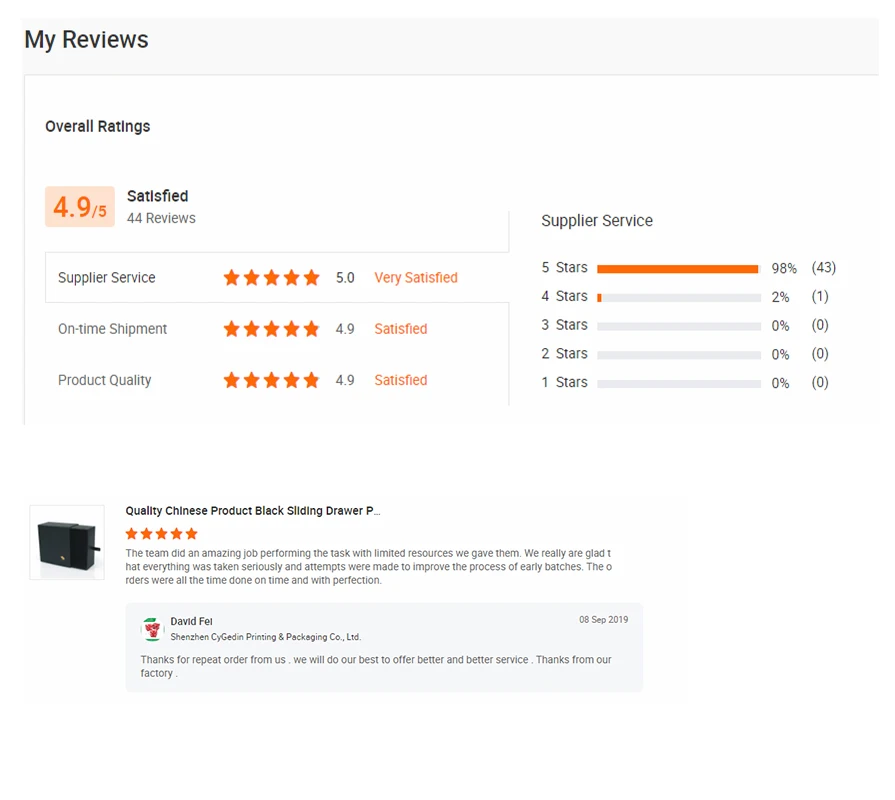Viewport: 895px width, 800px height.
Task: Open the Quality Chinese Product Black Sliding Drawer link
Action: pyautogui.click(x=253, y=511)
